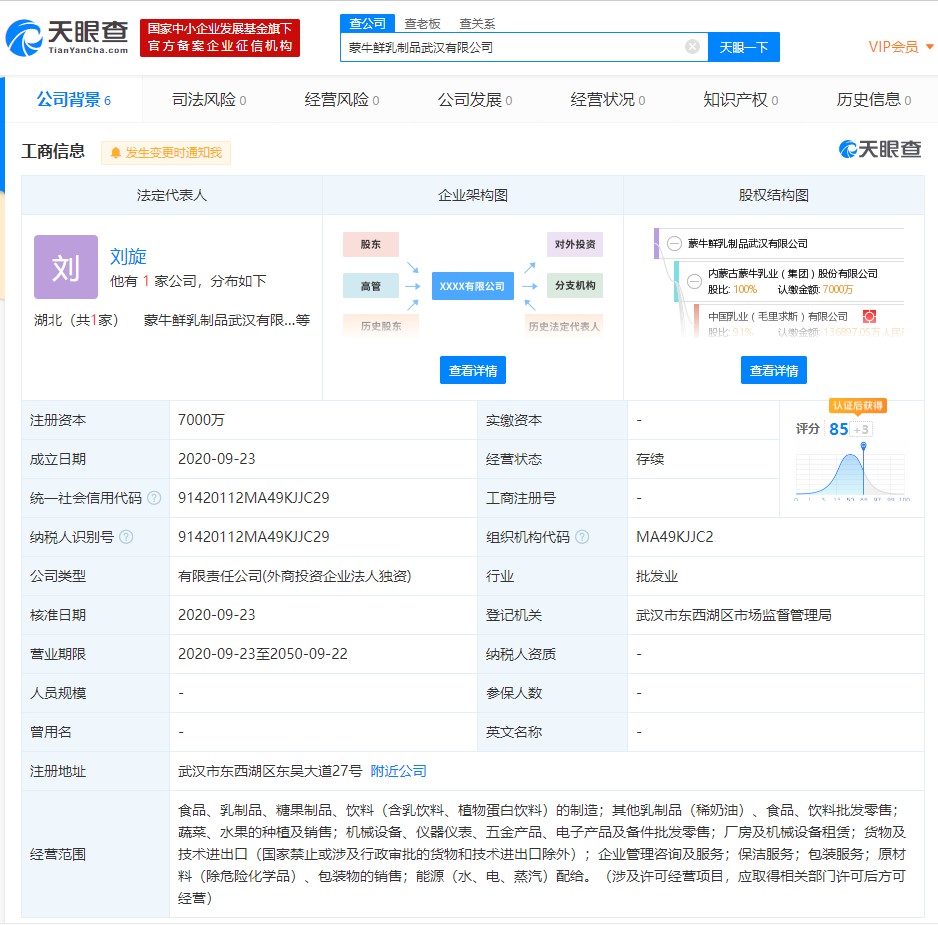Click the 历史法定代表人 box in diagram
938x925 pixels.
[x=564, y=325]
